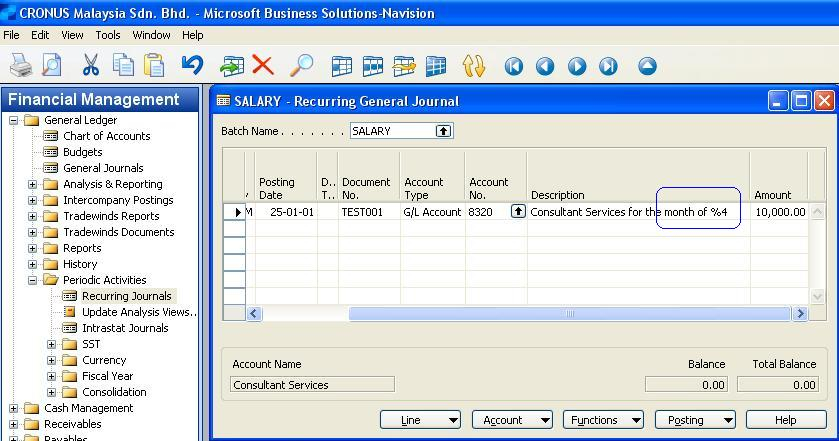
Task: Expand the Analysis & Reporting folder
Action: coord(33,184)
